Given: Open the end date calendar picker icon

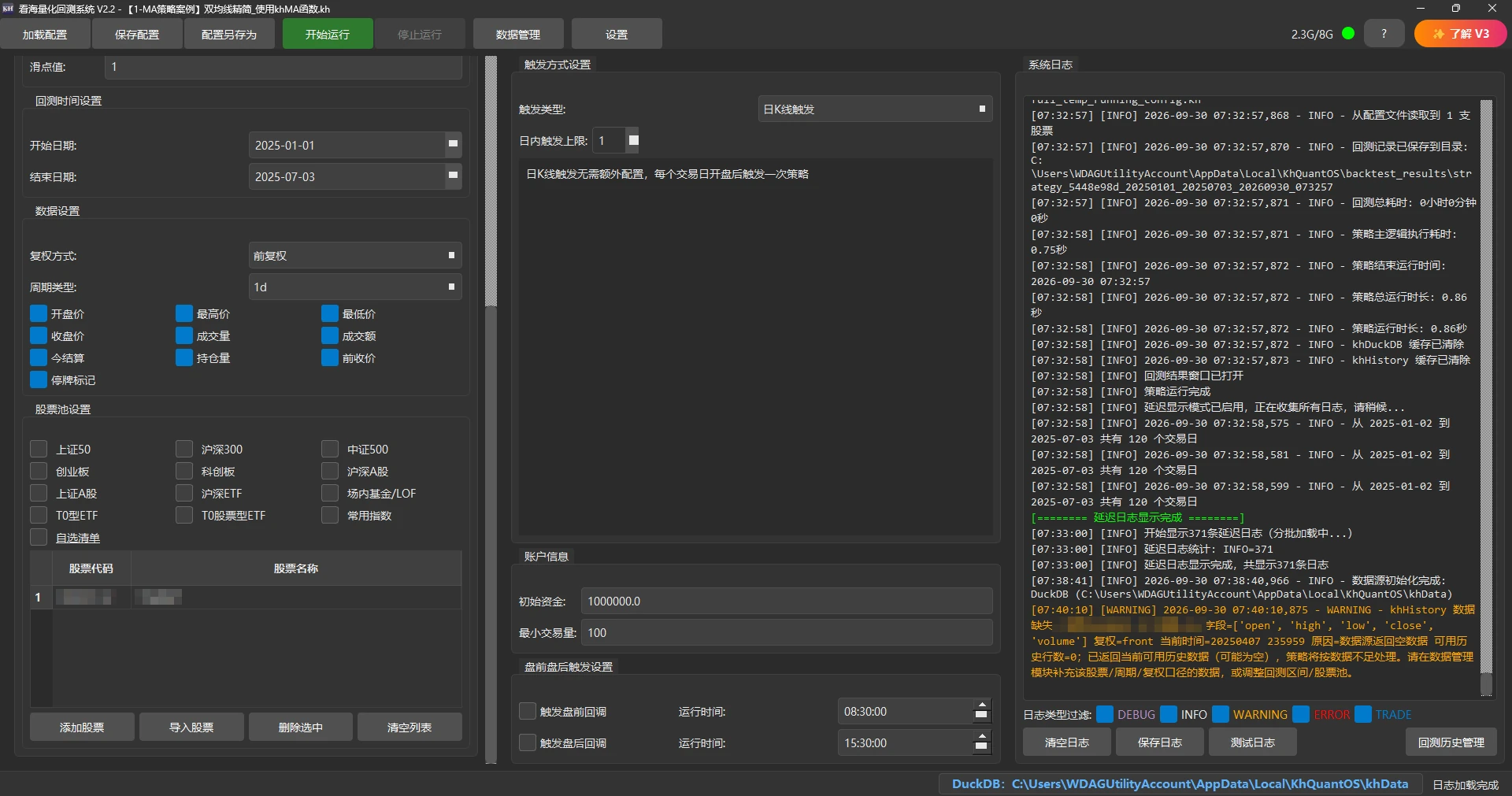Looking at the screenshot, I should tap(453, 176).
